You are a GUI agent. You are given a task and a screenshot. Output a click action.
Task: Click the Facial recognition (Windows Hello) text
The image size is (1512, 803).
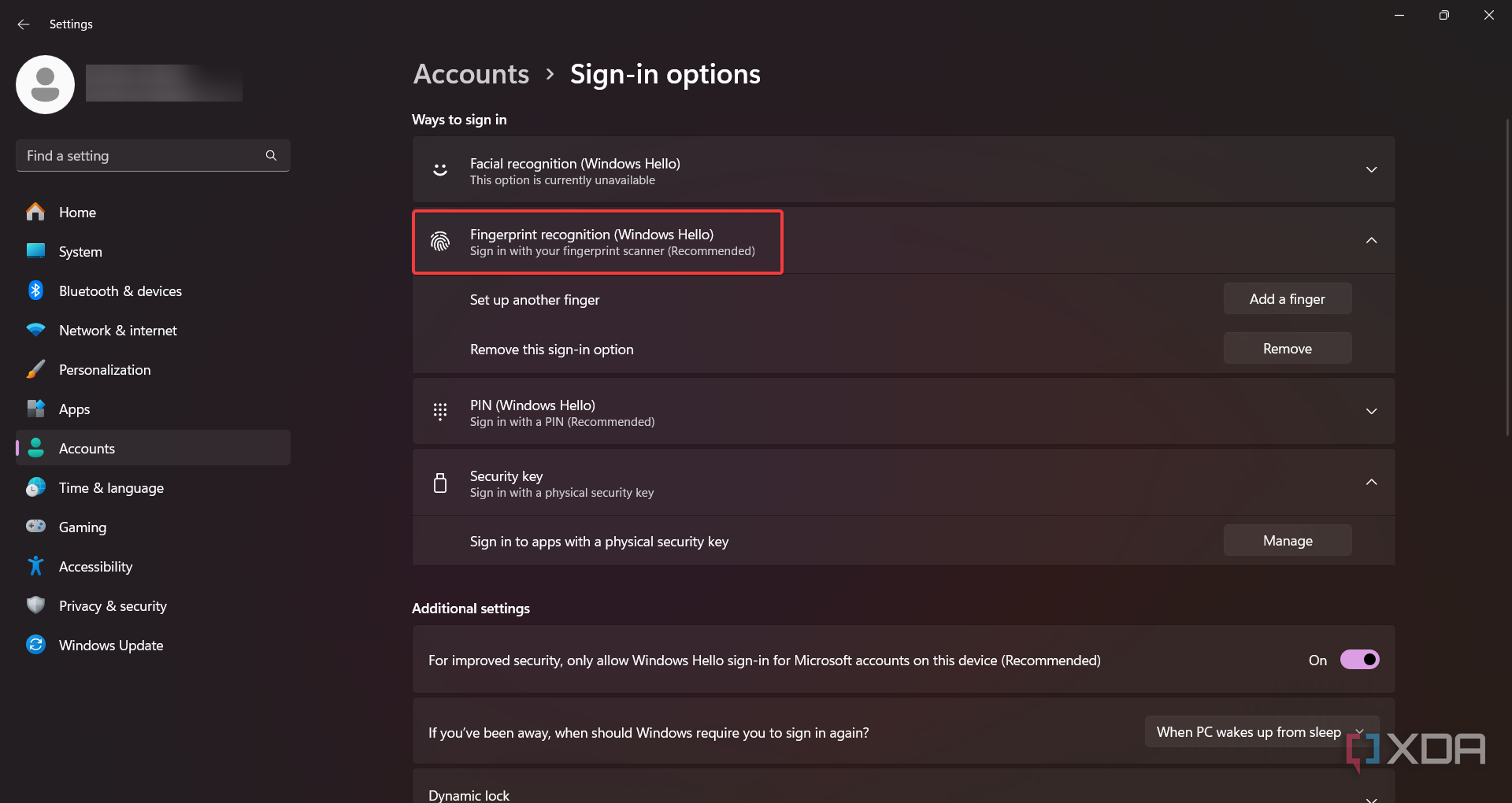tap(575, 163)
